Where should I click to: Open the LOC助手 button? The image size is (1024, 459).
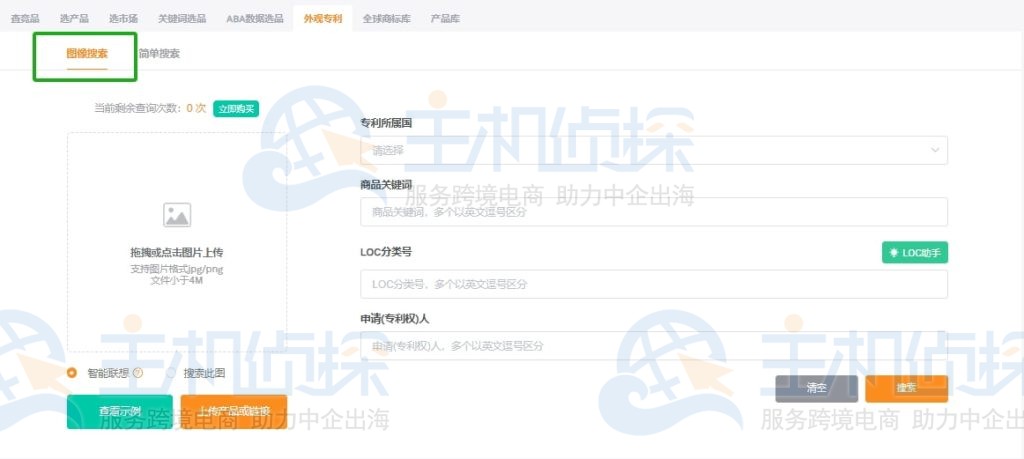pyautogui.click(x=915, y=253)
